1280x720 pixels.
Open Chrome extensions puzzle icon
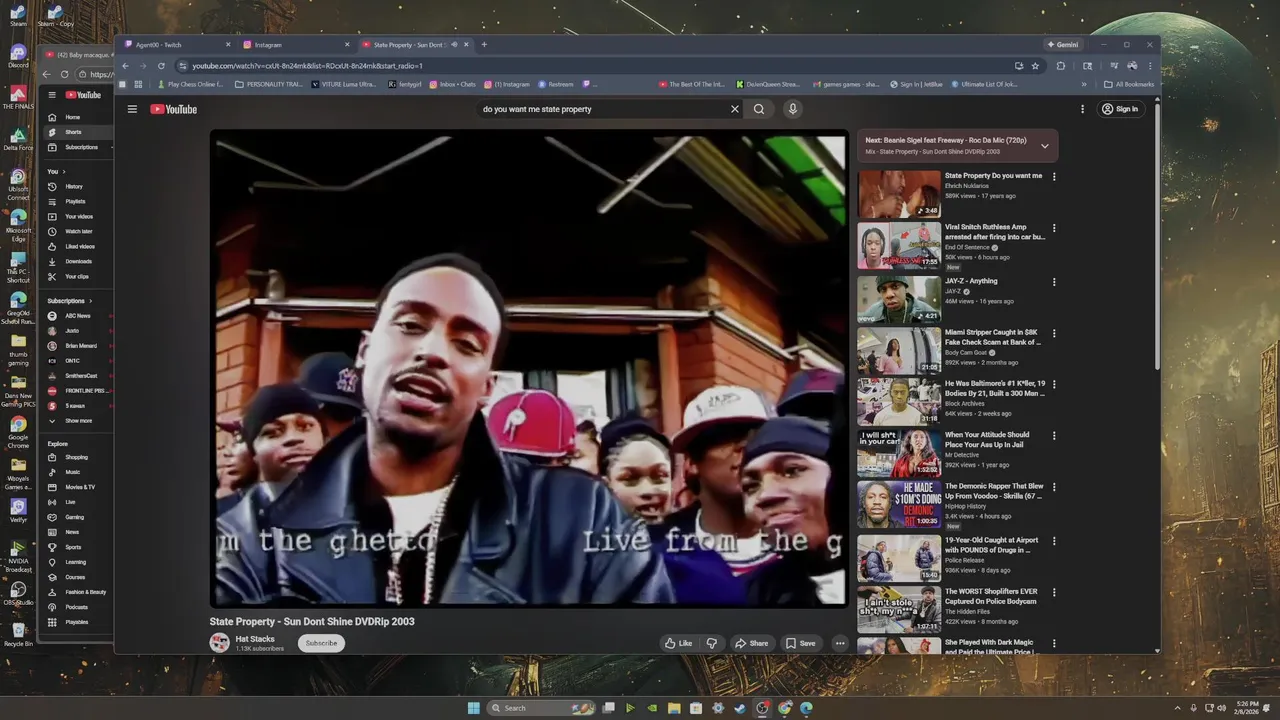pos(1061,66)
